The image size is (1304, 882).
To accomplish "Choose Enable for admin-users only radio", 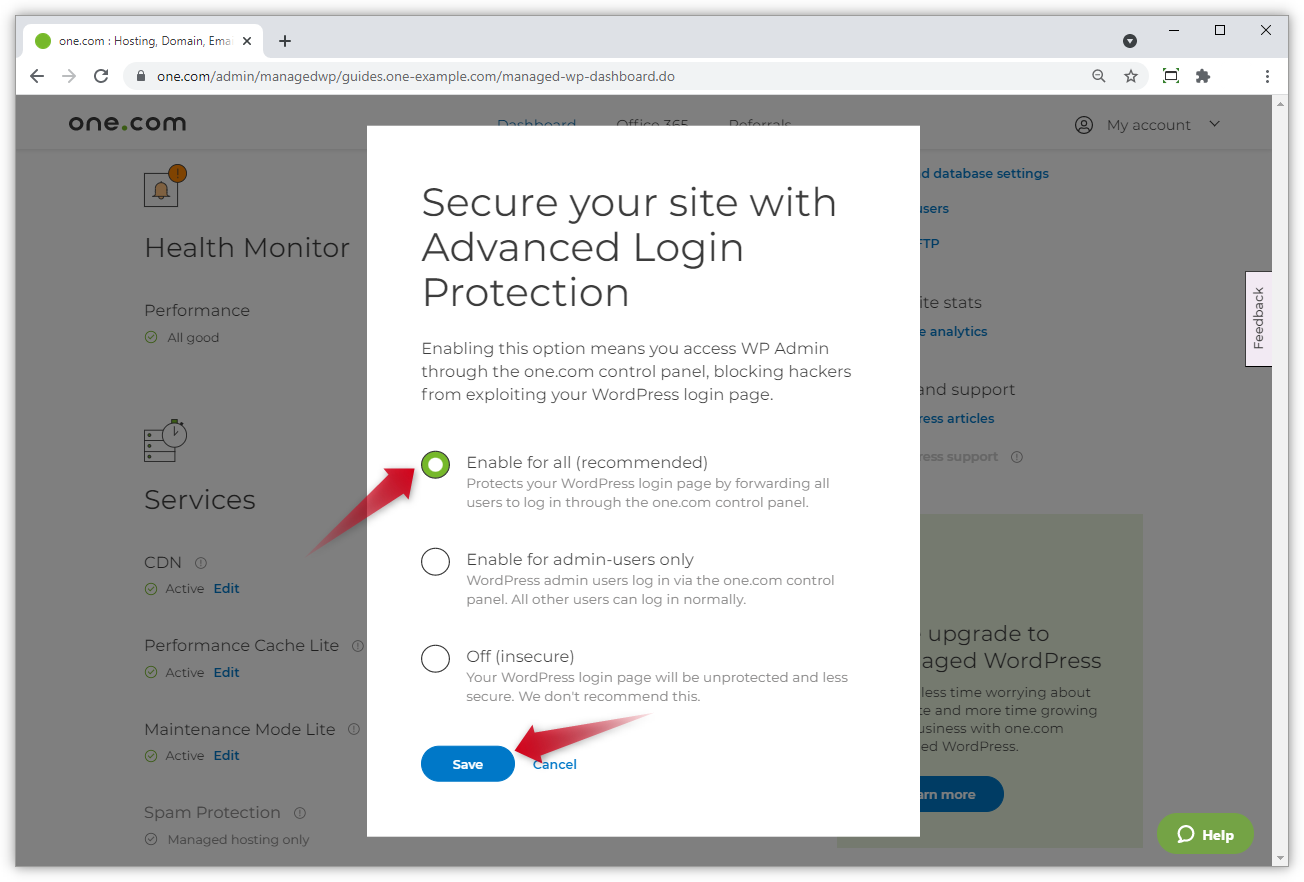I will [435, 562].
